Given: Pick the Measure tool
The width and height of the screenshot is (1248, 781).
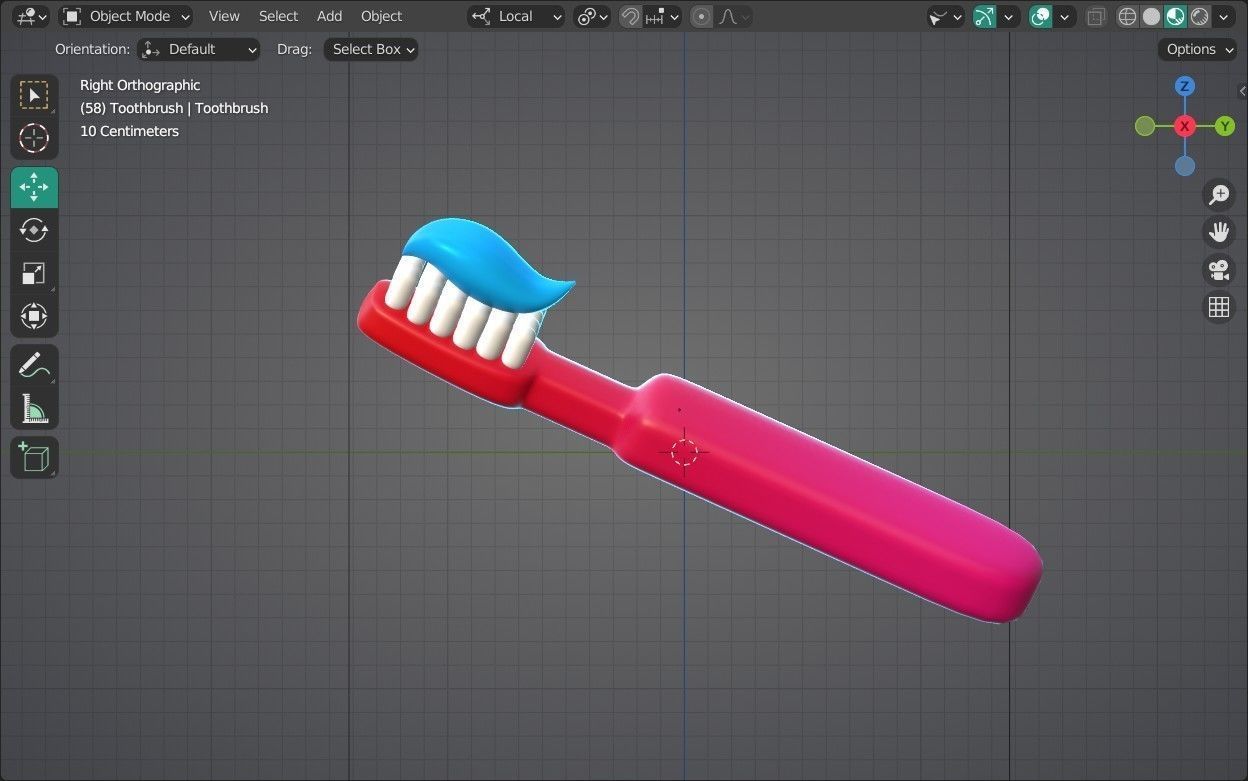Looking at the screenshot, I should (x=34, y=408).
